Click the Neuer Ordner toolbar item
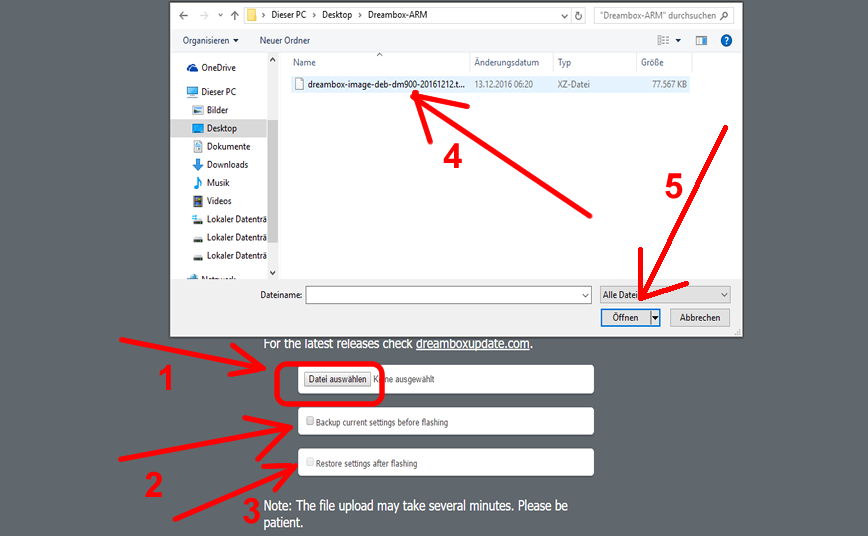868x536 pixels. [x=285, y=41]
